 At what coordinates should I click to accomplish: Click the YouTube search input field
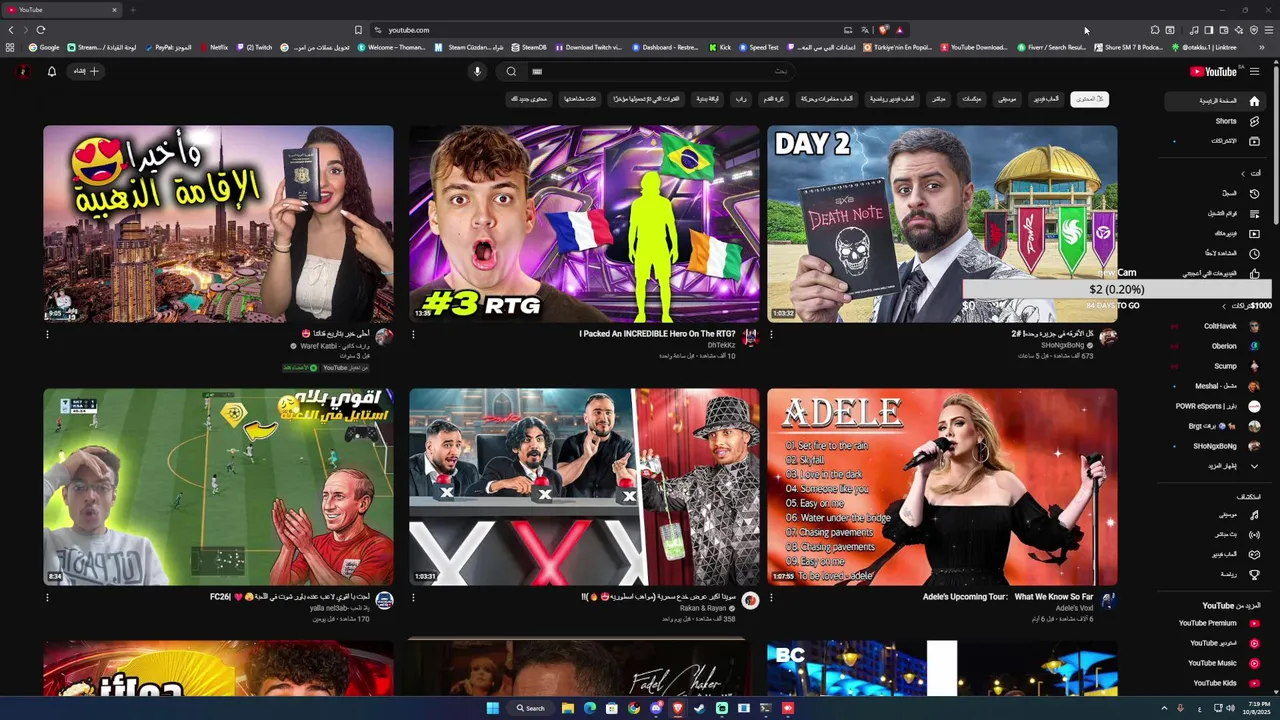coord(660,71)
